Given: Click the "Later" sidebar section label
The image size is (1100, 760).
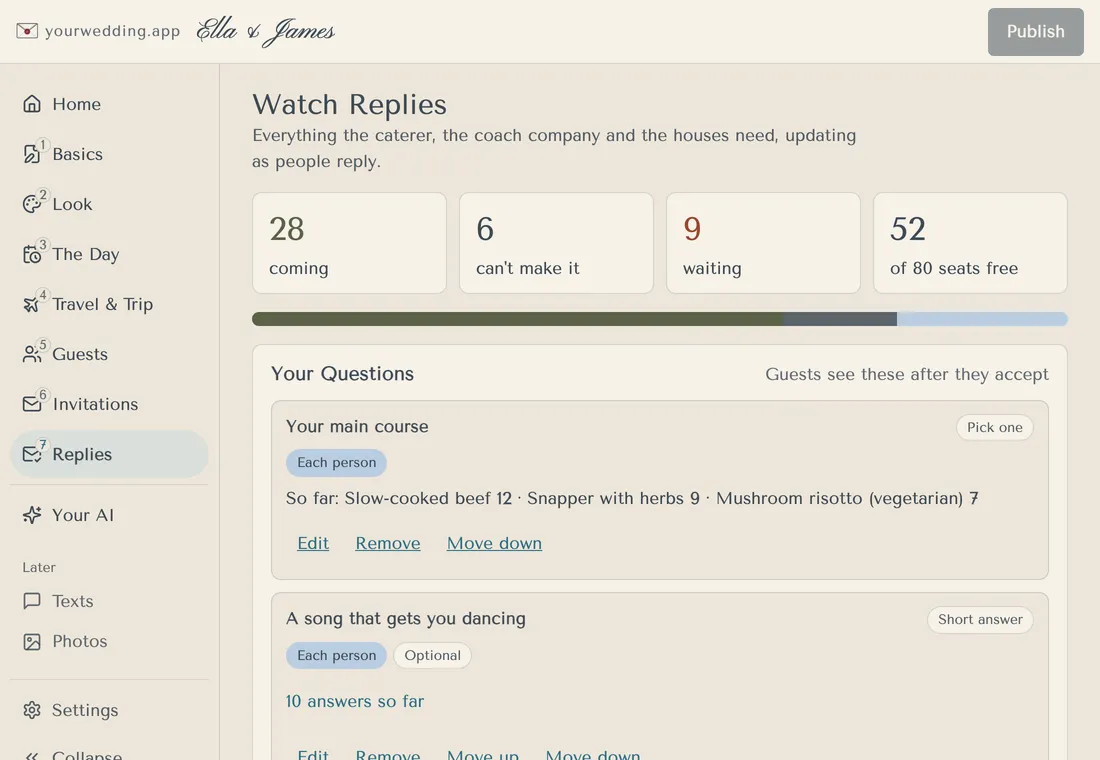Looking at the screenshot, I should 39,567.
